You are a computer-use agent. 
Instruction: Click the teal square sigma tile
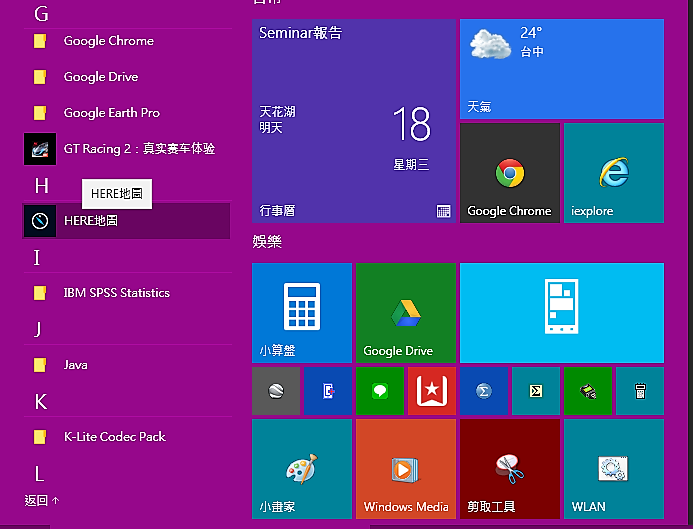coord(536,391)
